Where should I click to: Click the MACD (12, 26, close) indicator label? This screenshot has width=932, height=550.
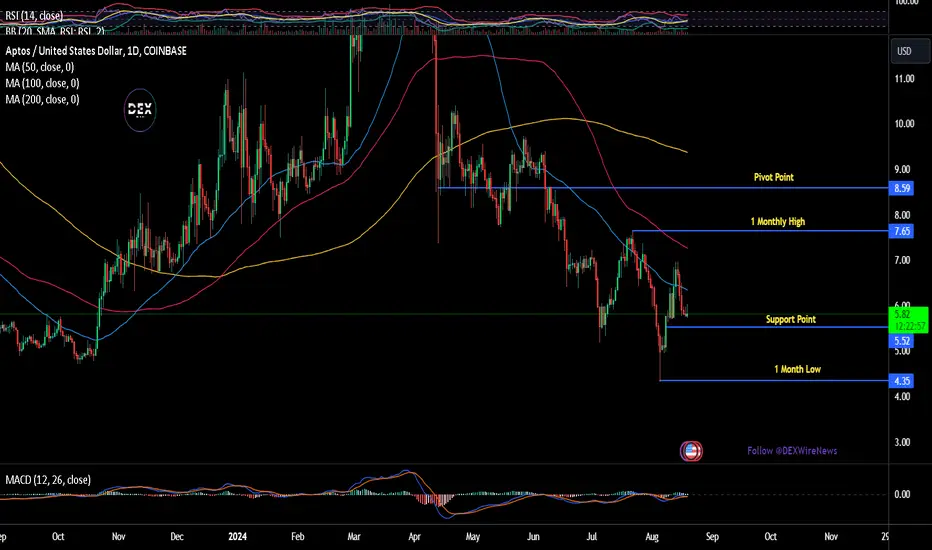pos(48,480)
